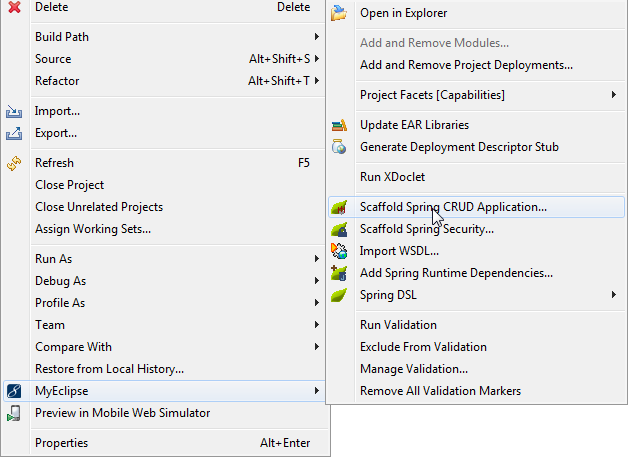Click the Update EAR Libraries books icon
628x457 pixels.
coord(339,125)
